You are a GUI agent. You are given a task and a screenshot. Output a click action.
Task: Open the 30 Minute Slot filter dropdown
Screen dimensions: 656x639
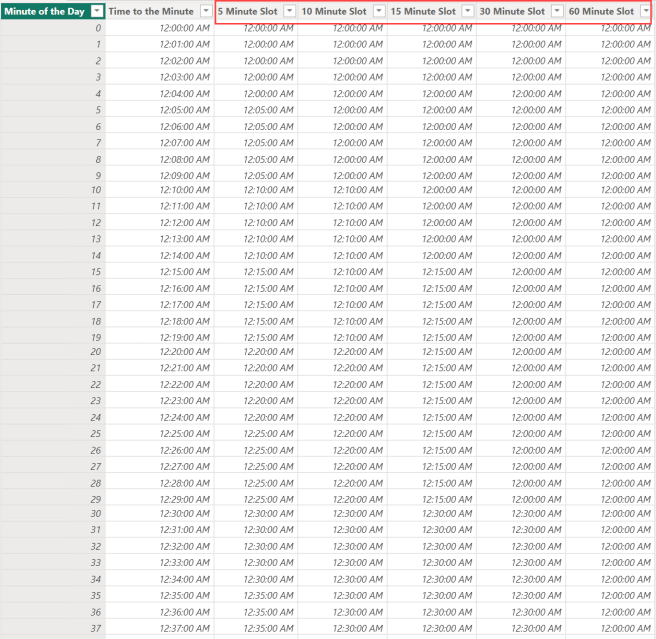[x=556, y=10]
